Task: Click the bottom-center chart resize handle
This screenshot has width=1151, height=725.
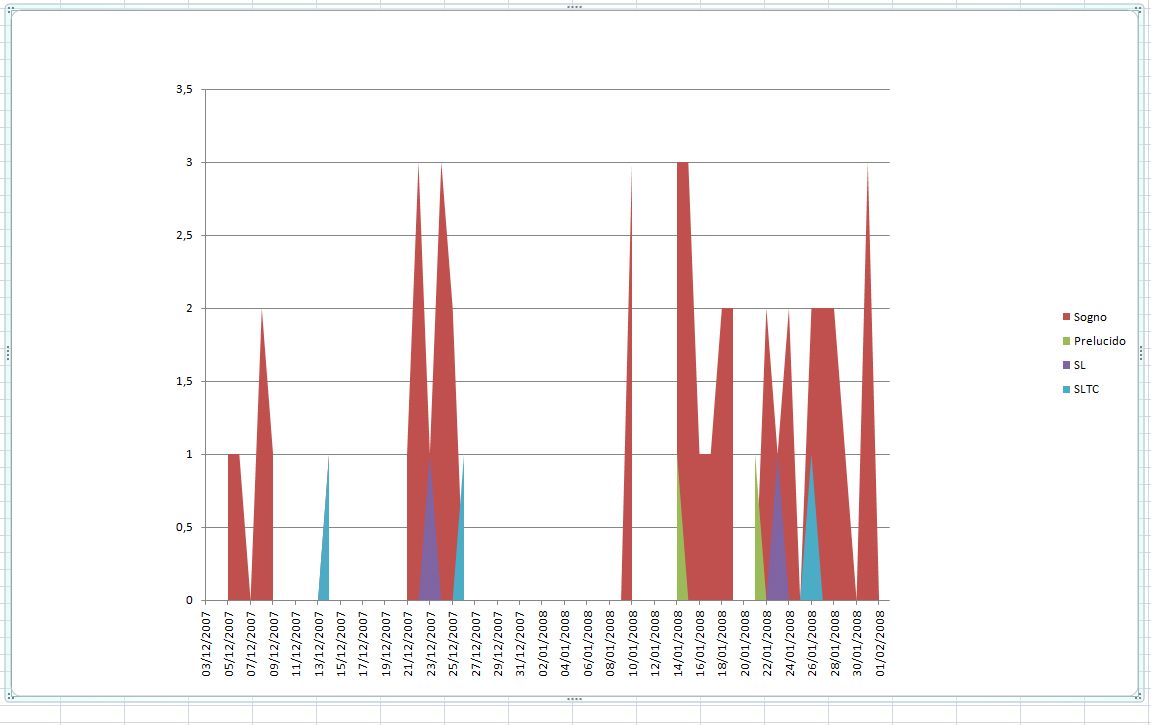Action: 574,698
